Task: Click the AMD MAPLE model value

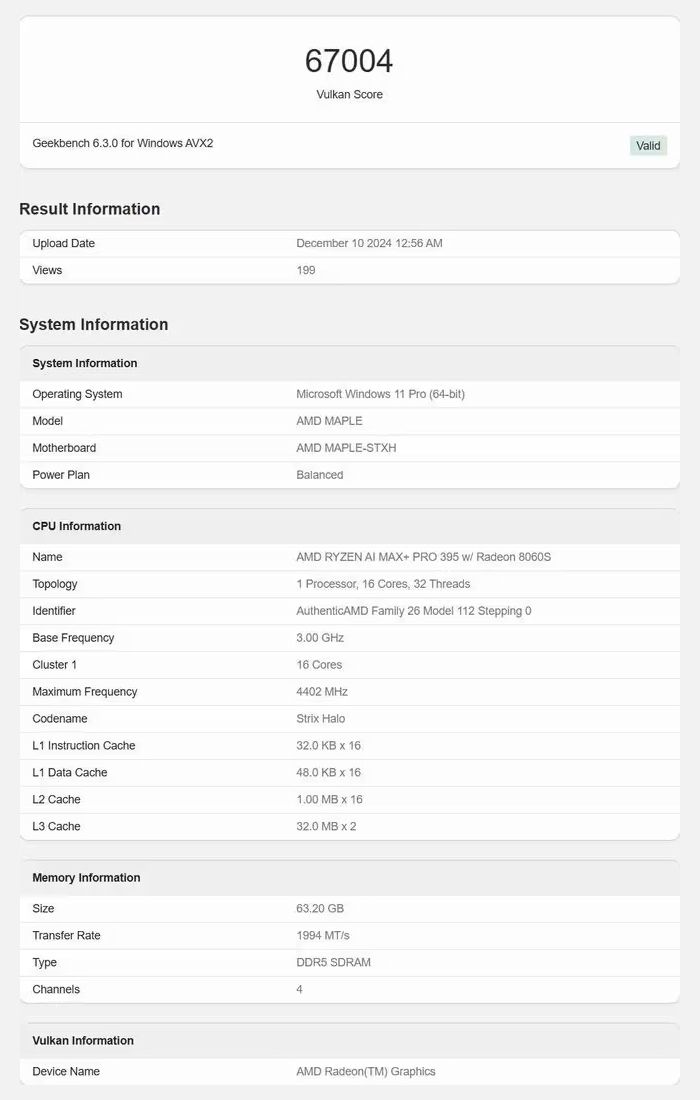Action: tap(329, 421)
